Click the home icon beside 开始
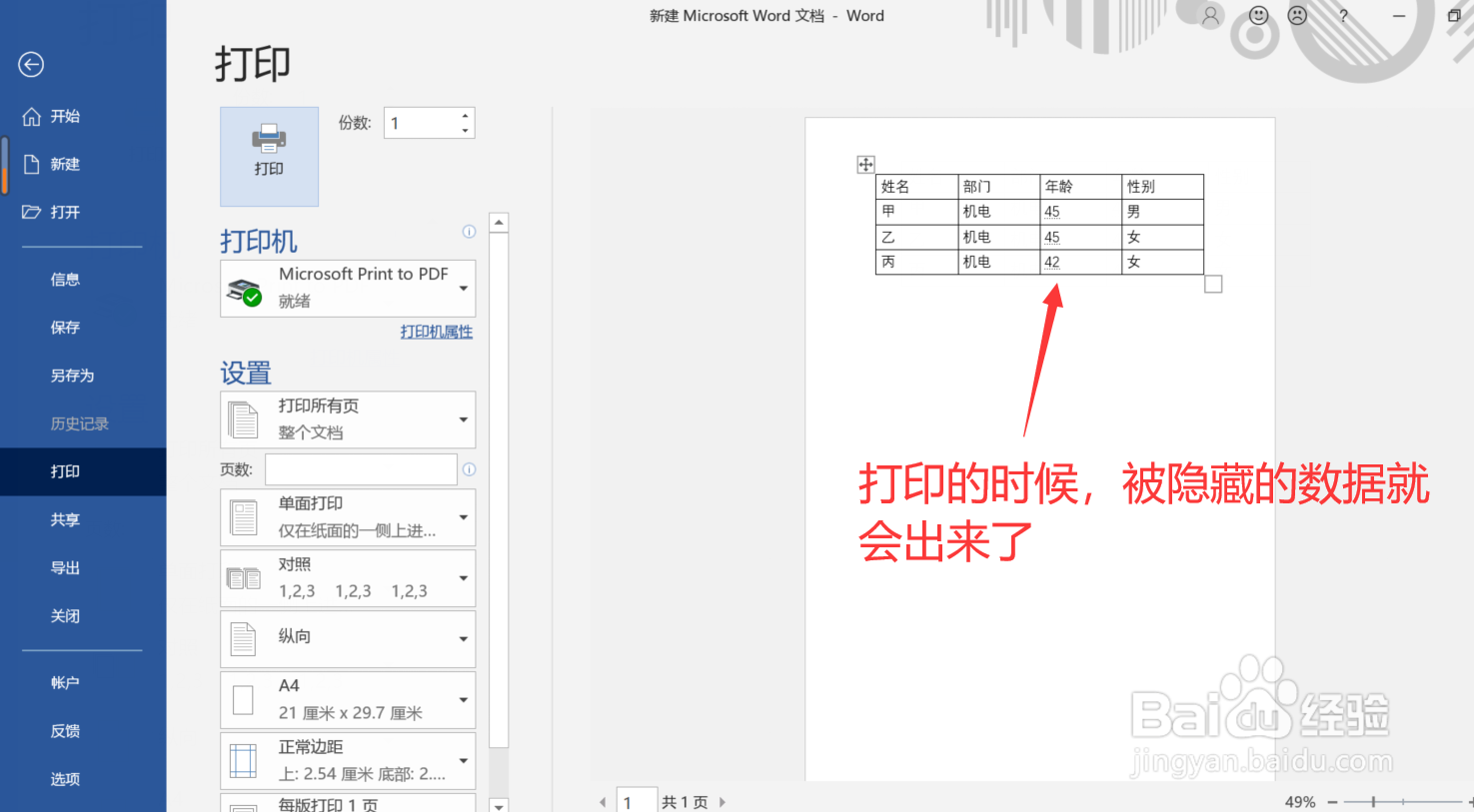The height and width of the screenshot is (812, 1474). click(31, 116)
